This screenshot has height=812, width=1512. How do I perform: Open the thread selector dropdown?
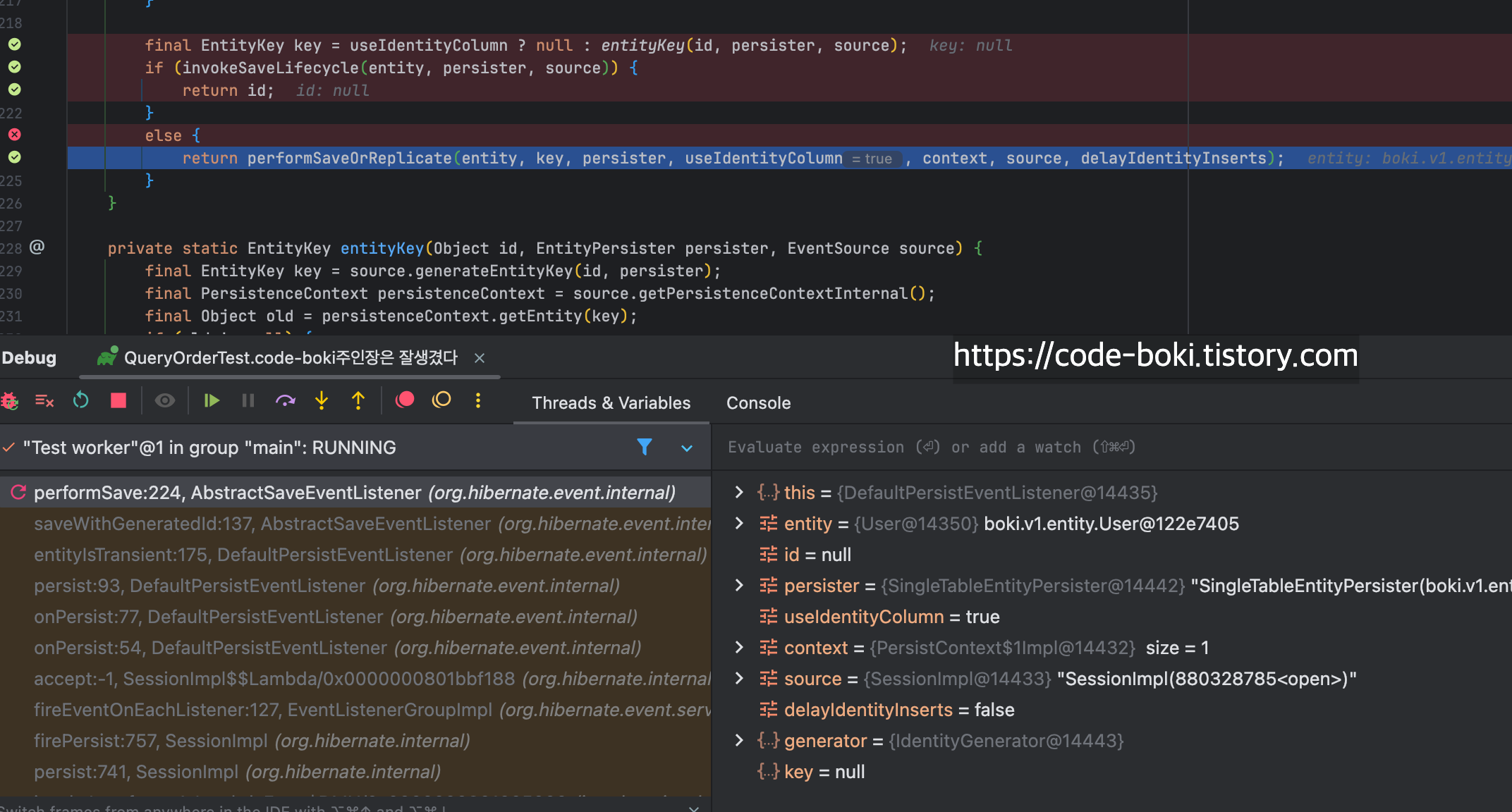click(687, 448)
